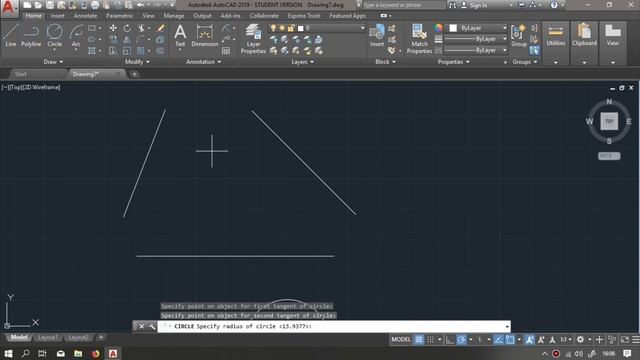Expand the Block panel
This screenshot has width=640, height=360.
point(385,62)
